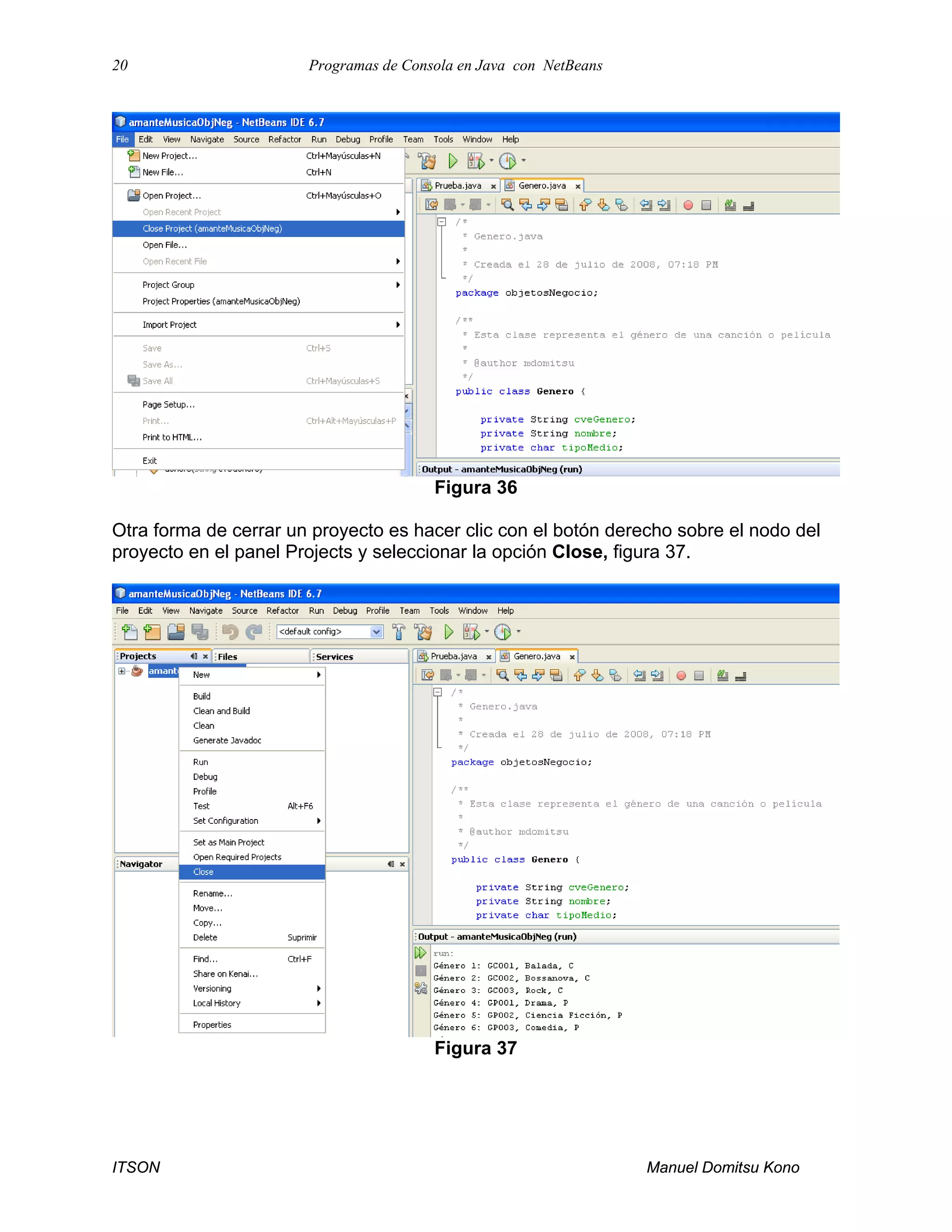
Task: Select Delete entry with Suprimir shortcut
Action: coord(252,938)
